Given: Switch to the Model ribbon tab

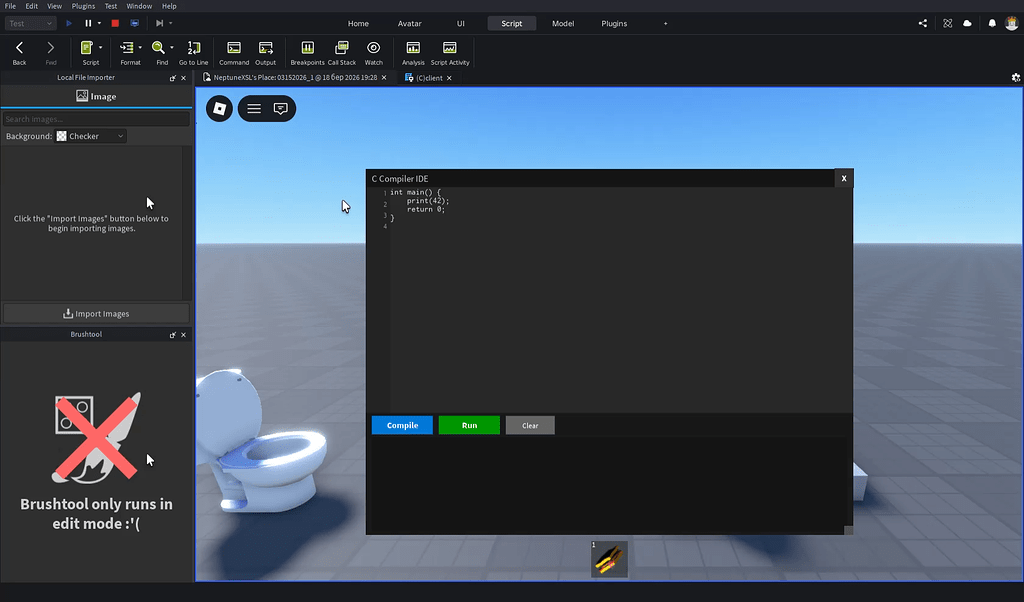Looking at the screenshot, I should (x=563, y=24).
